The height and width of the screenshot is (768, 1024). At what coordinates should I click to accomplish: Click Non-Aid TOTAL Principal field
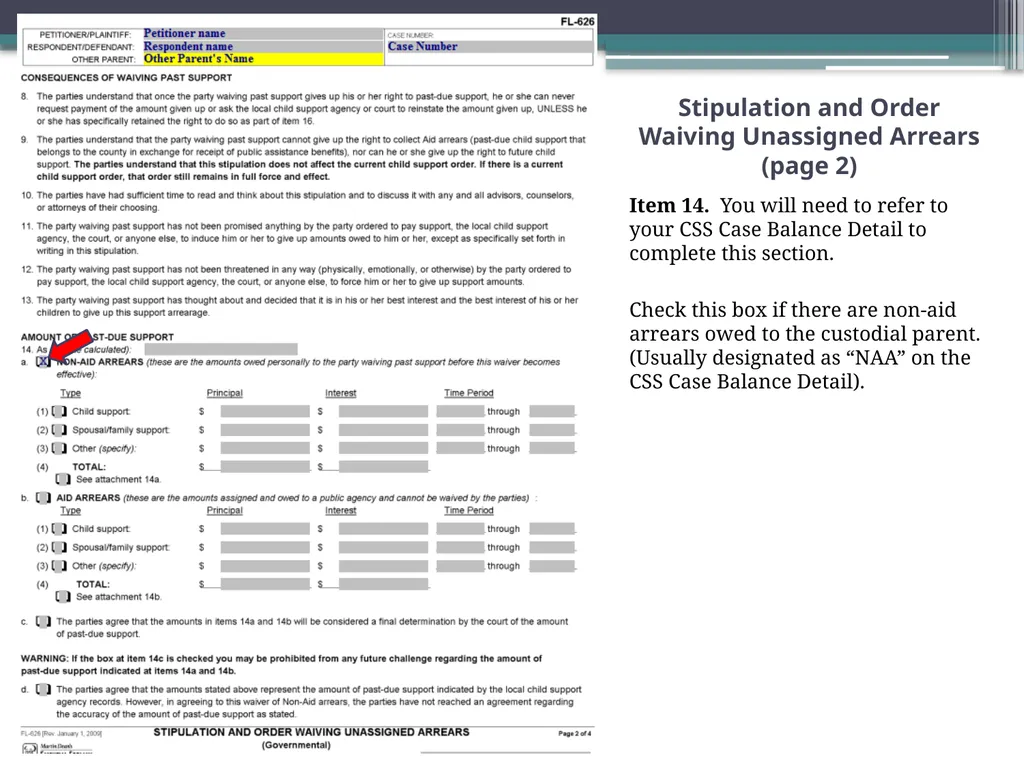(x=265, y=466)
